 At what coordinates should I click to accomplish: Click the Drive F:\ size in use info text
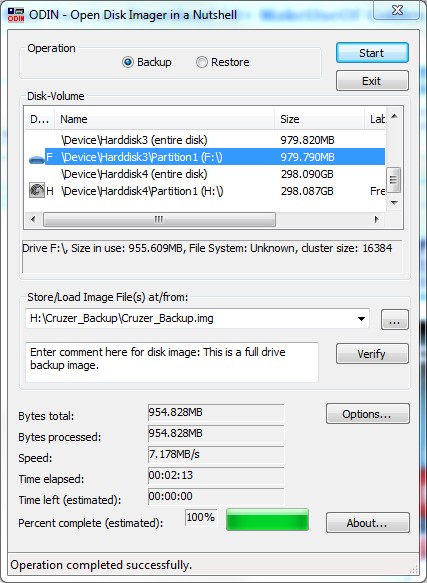(x=207, y=248)
